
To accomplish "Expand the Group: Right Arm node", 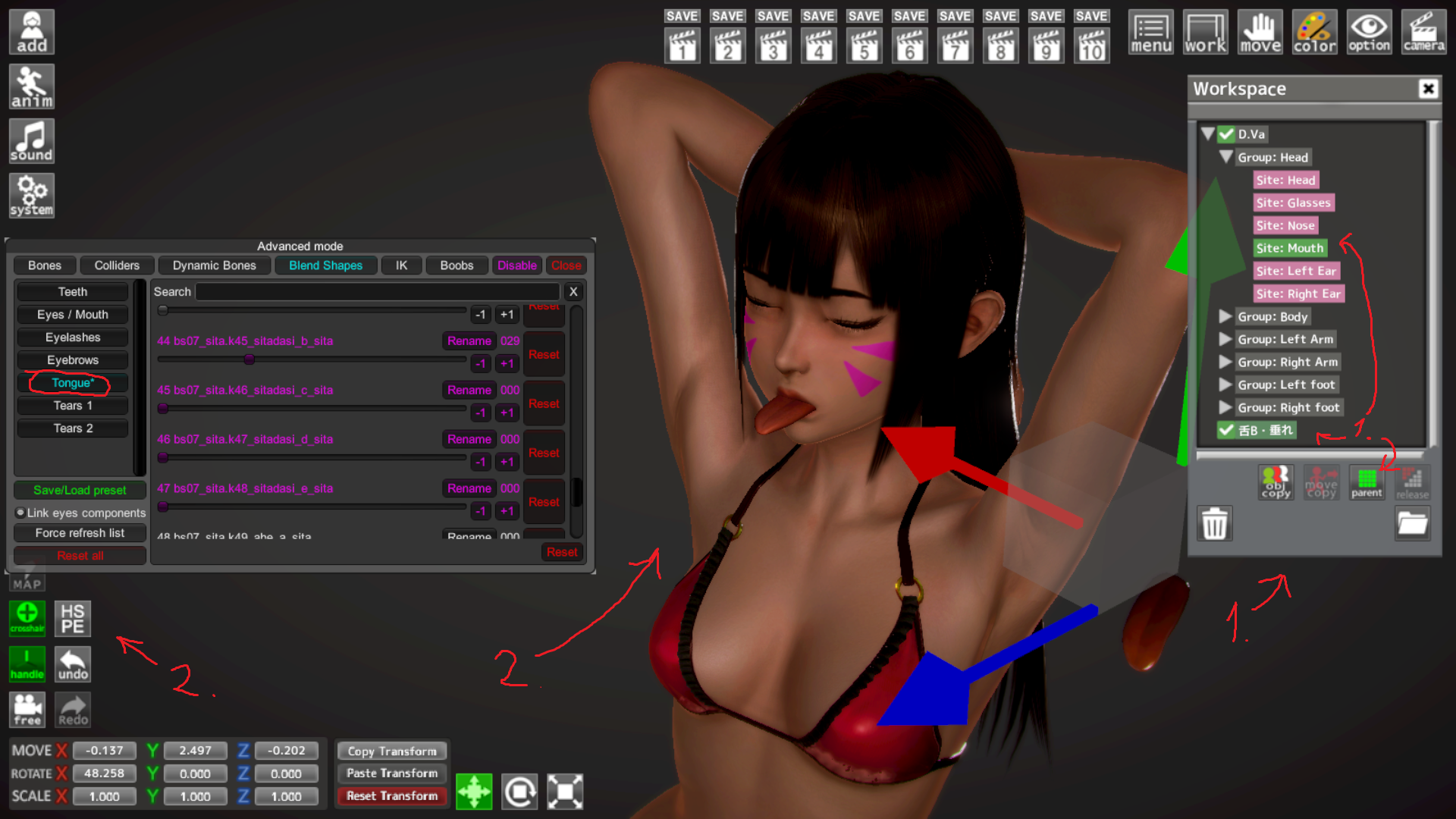I will tap(1225, 362).
